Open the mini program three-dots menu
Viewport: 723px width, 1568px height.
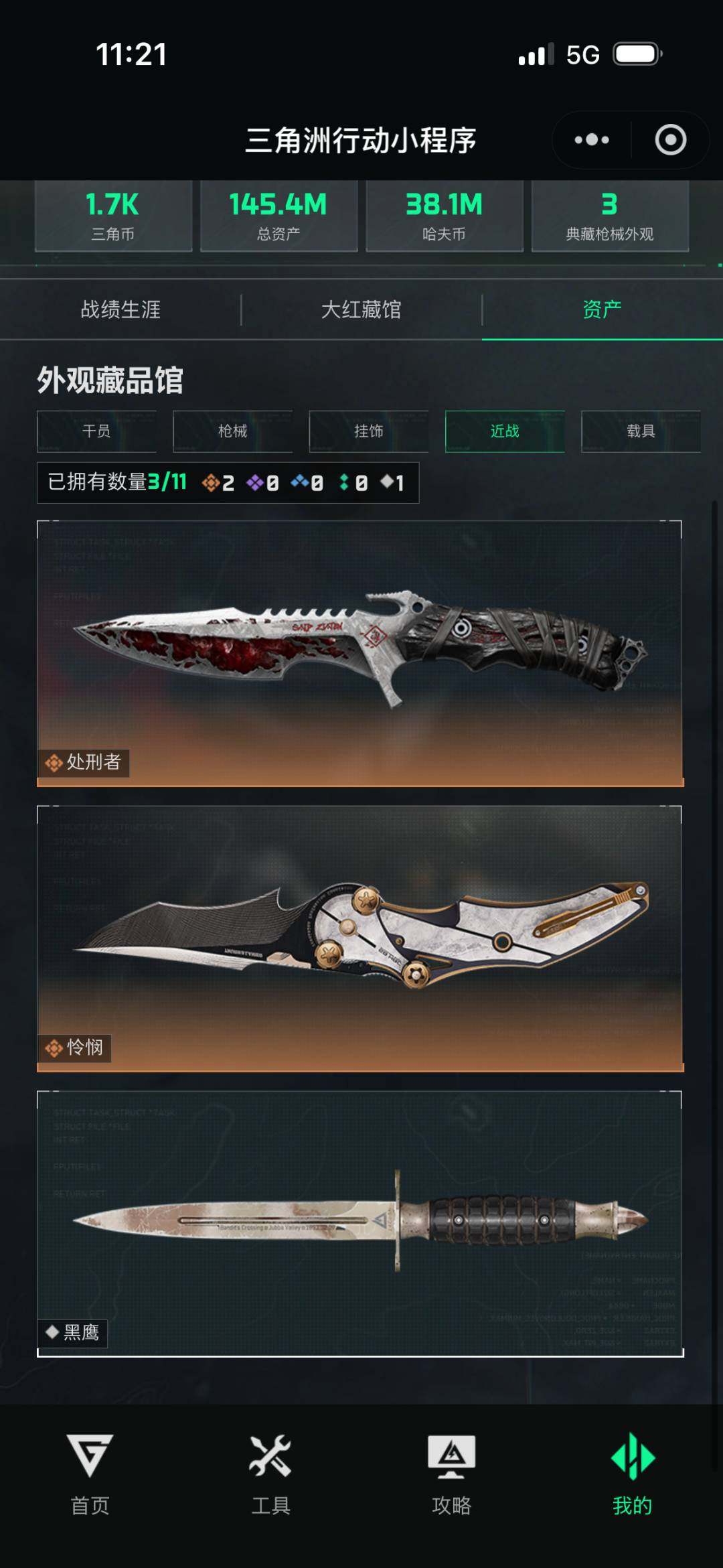tap(592, 140)
